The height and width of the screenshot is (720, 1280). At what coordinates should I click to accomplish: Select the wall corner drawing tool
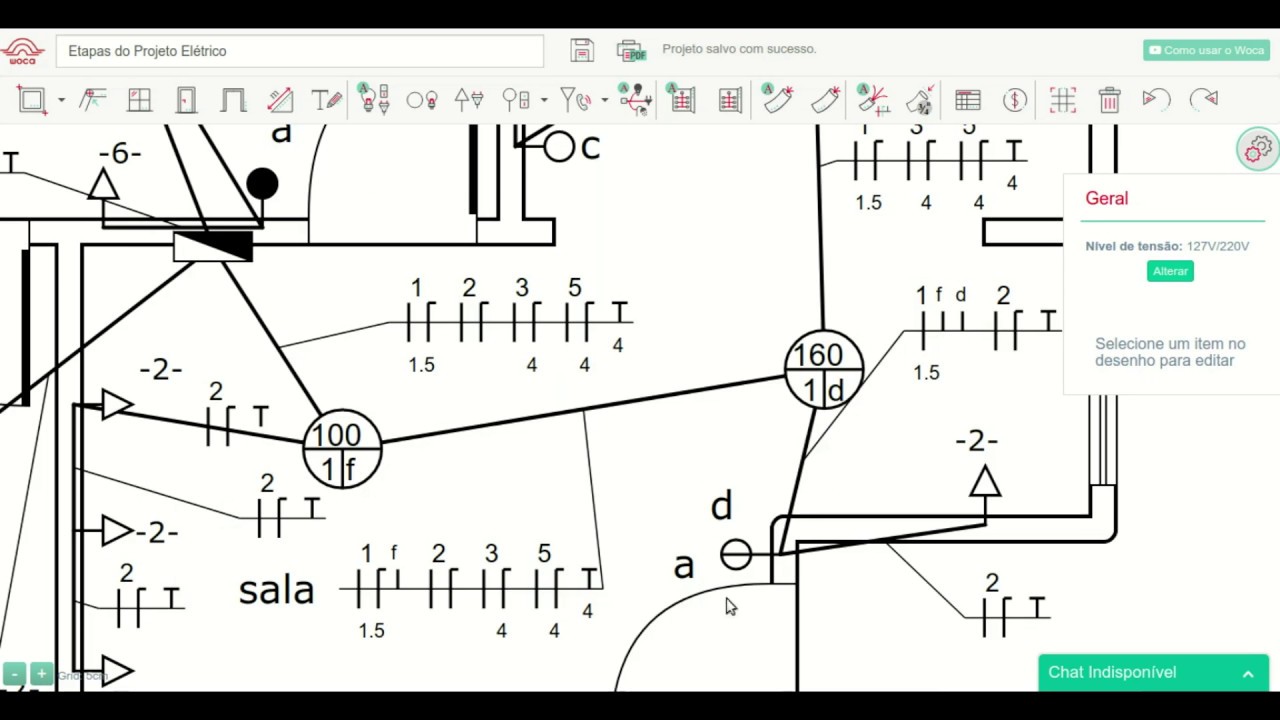point(92,100)
